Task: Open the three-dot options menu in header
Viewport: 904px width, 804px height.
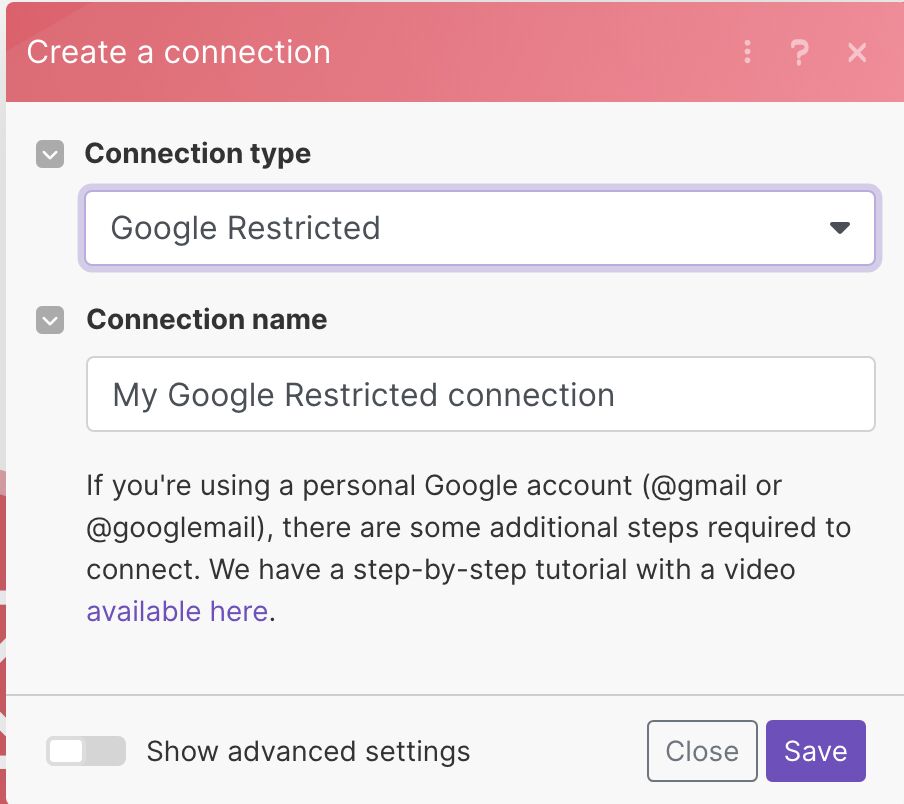Action: [747, 52]
